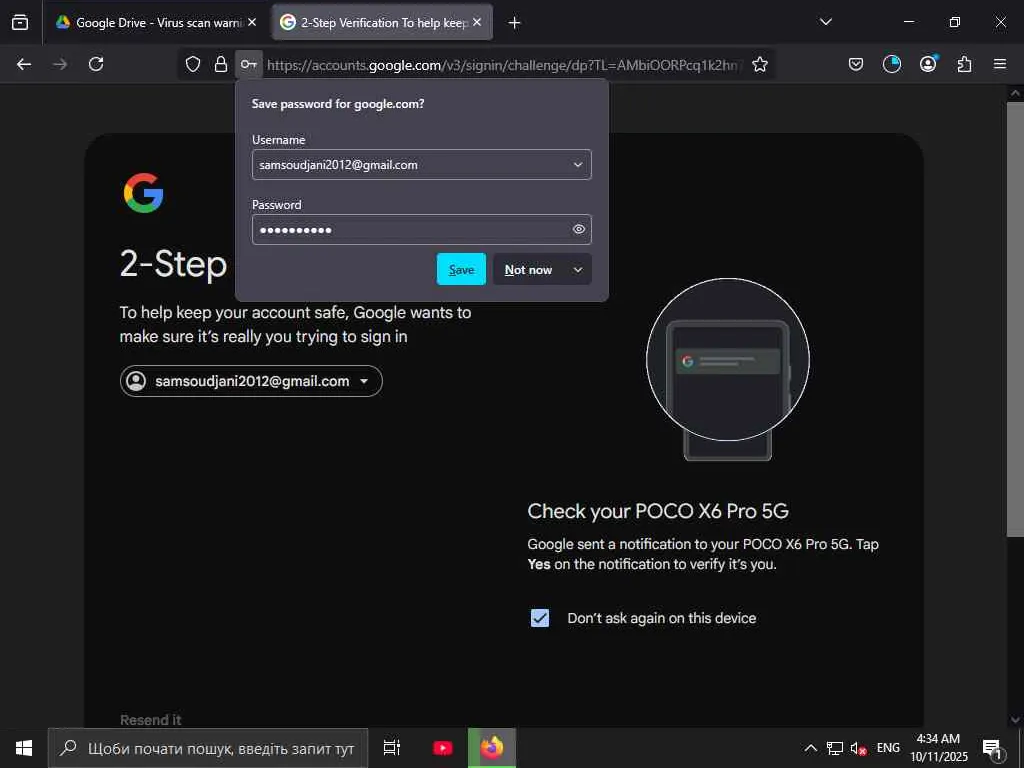Image resolution: width=1024 pixels, height=768 pixels.
Task: Click the Google logo on the page
Action: (143, 193)
